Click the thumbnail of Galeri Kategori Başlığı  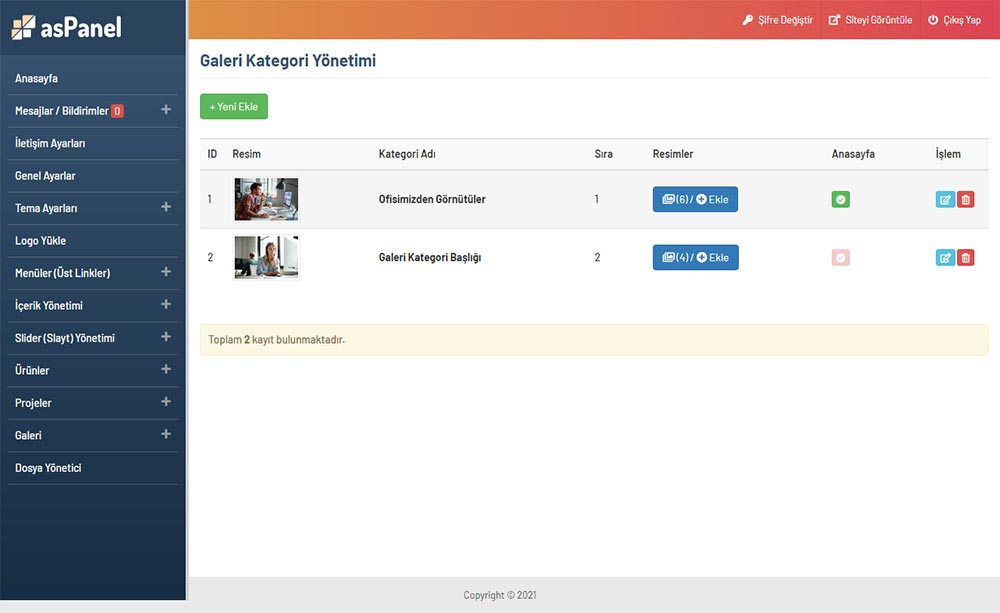tap(266, 257)
